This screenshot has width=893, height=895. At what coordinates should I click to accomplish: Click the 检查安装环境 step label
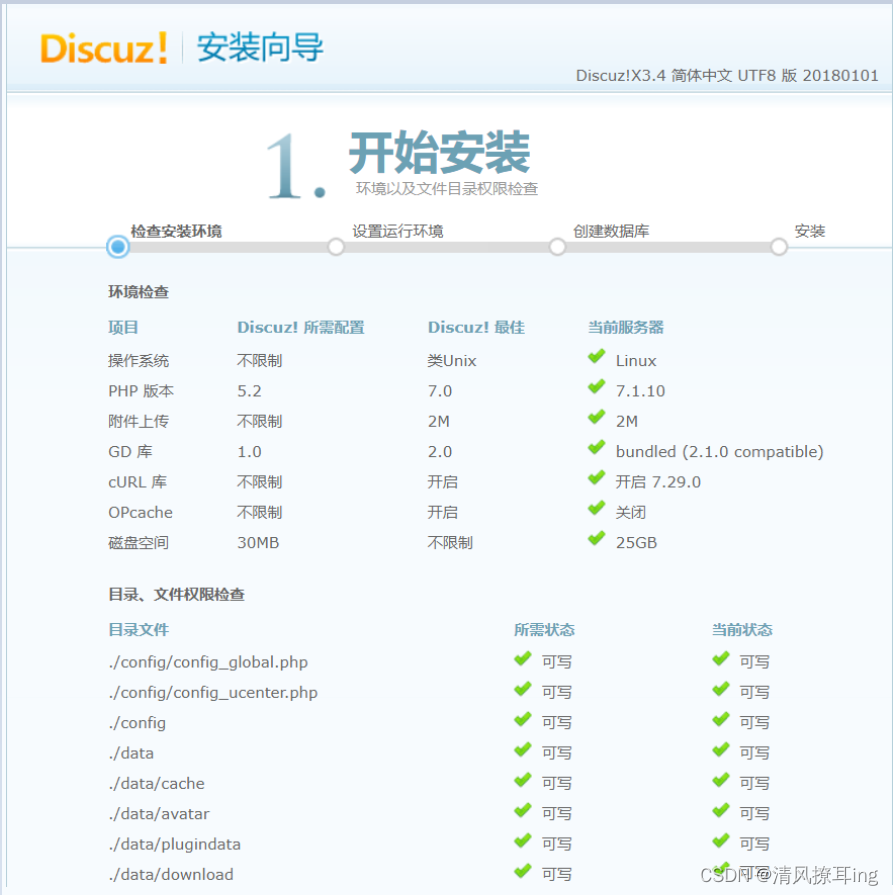tap(176, 231)
